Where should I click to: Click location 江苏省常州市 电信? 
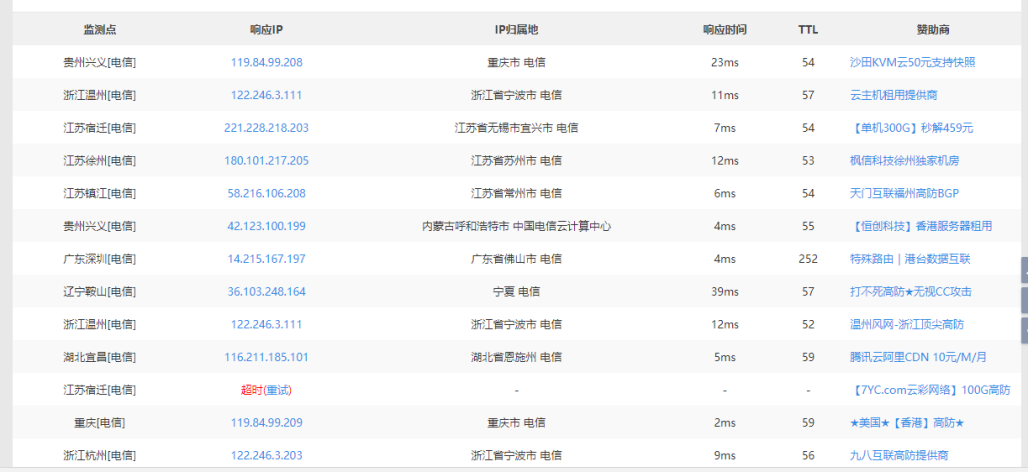pyautogui.click(x=516, y=194)
